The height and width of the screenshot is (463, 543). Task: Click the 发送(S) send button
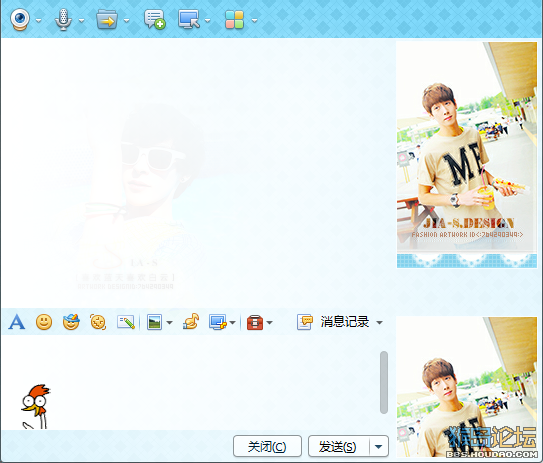click(339, 446)
